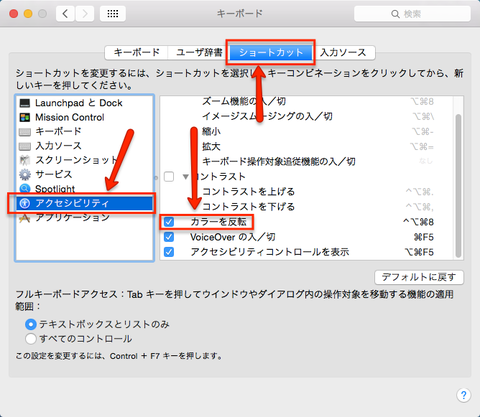Open the help question mark button
480x417 pixels.
pyautogui.click(x=463, y=395)
